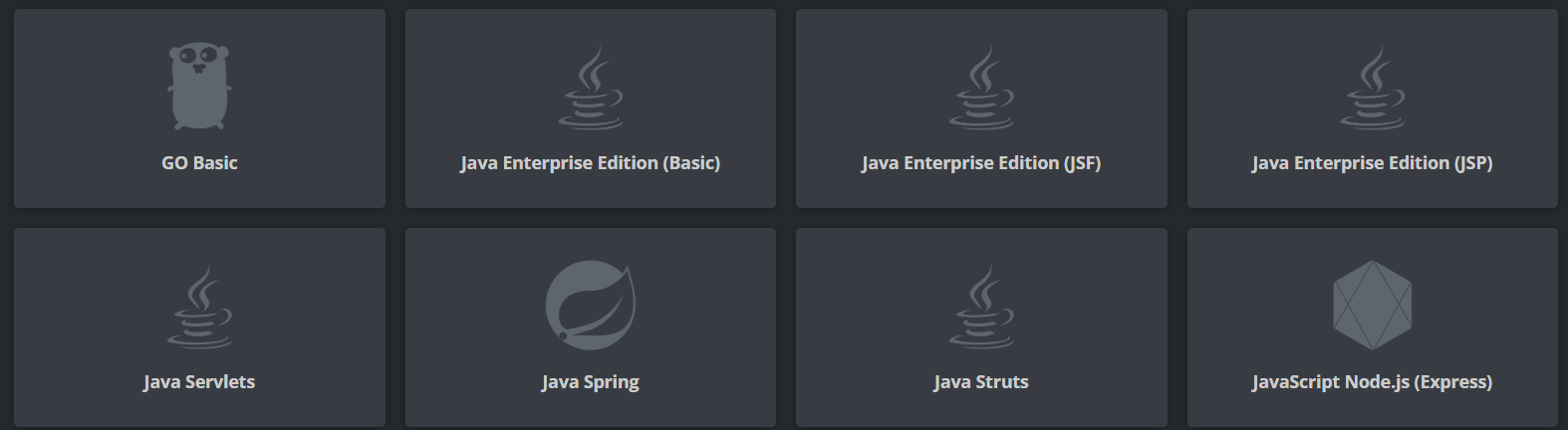Select the "JavaScript Node.js (Express)" text label
This screenshot has height=430, width=1568.
1372,382
